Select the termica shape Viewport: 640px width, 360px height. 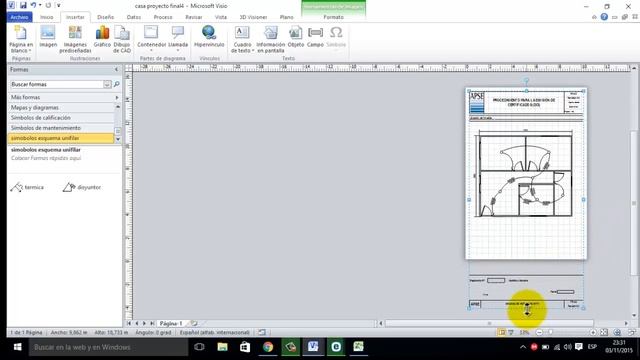point(27,187)
